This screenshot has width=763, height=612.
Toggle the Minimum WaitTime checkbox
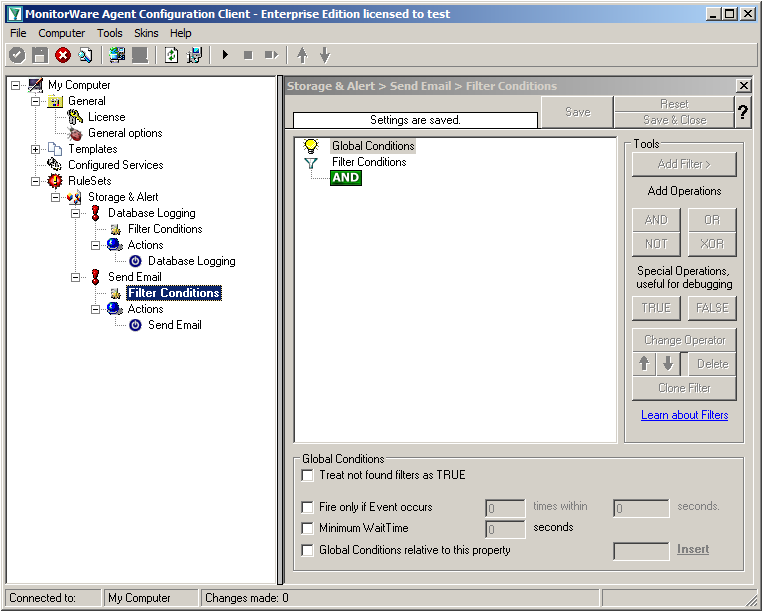point(308,528)
